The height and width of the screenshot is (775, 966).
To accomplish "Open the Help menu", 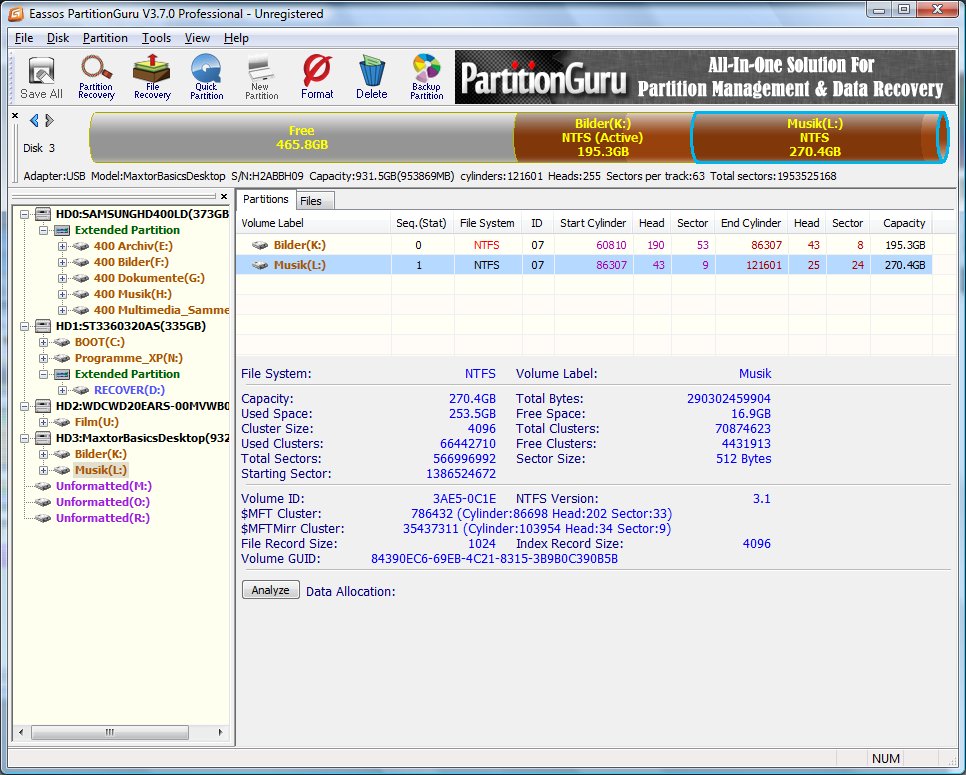I will pyautogui.click(x=236, y=38).
